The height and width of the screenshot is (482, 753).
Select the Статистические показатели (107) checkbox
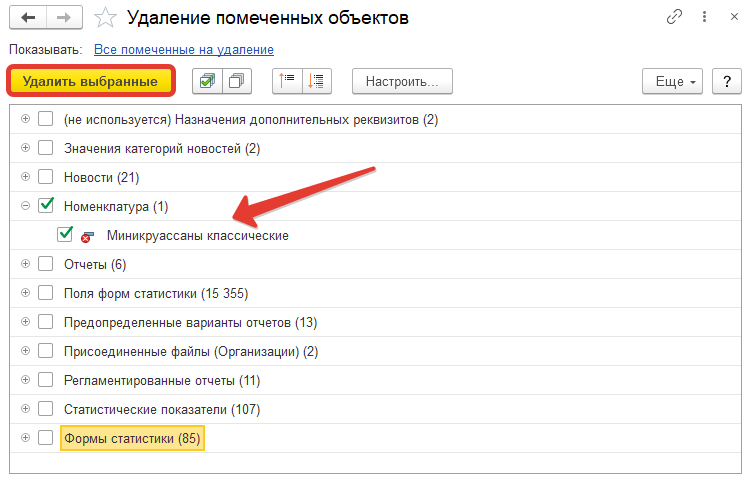(x=46, y=409)
